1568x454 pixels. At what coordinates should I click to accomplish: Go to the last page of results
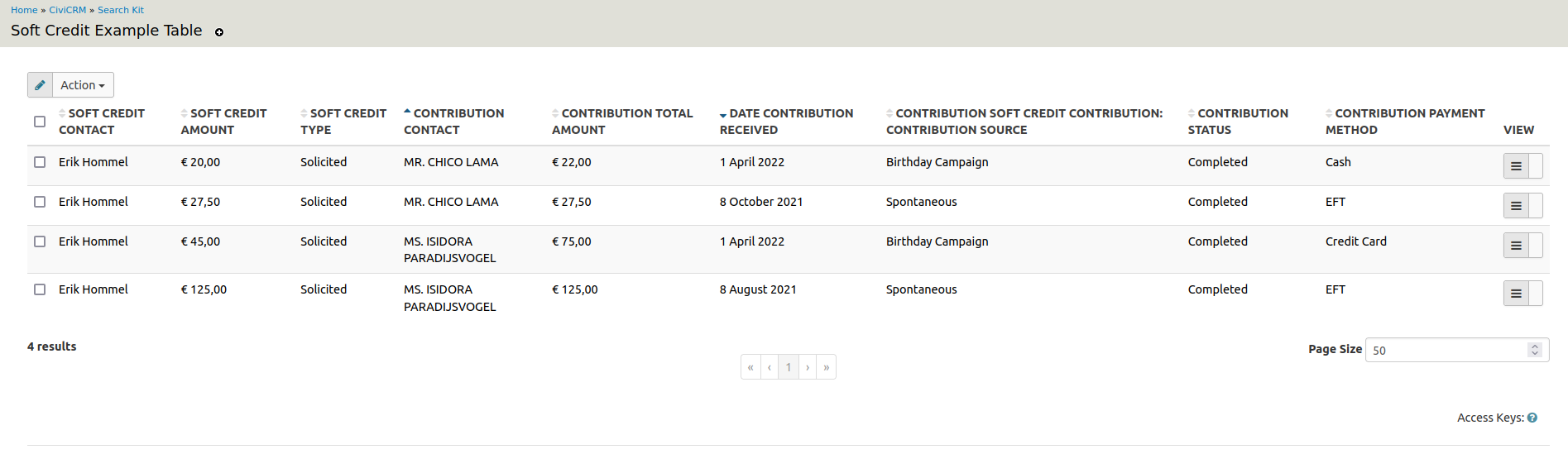(x=826, y=367)
